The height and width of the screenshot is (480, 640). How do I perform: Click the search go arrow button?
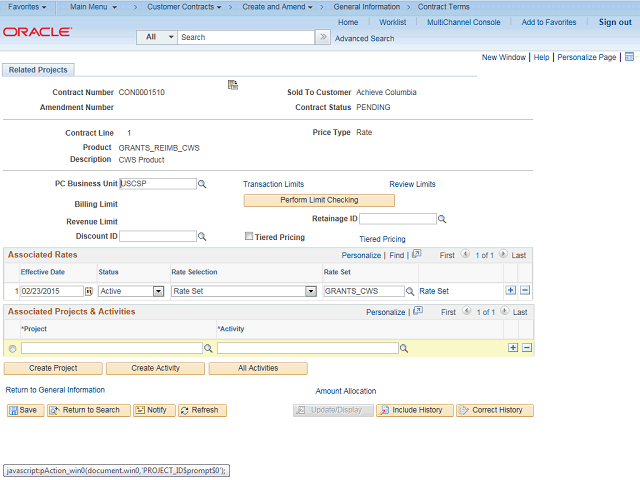323,37
